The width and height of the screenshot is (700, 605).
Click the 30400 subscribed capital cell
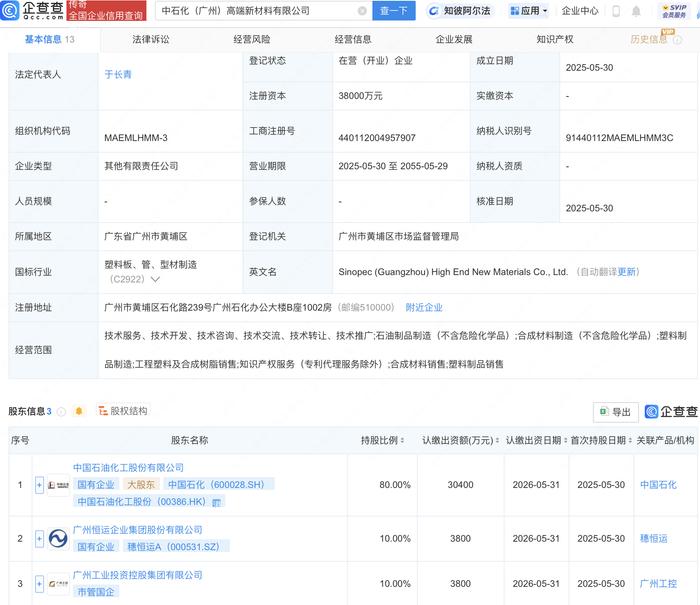point(460,485)
